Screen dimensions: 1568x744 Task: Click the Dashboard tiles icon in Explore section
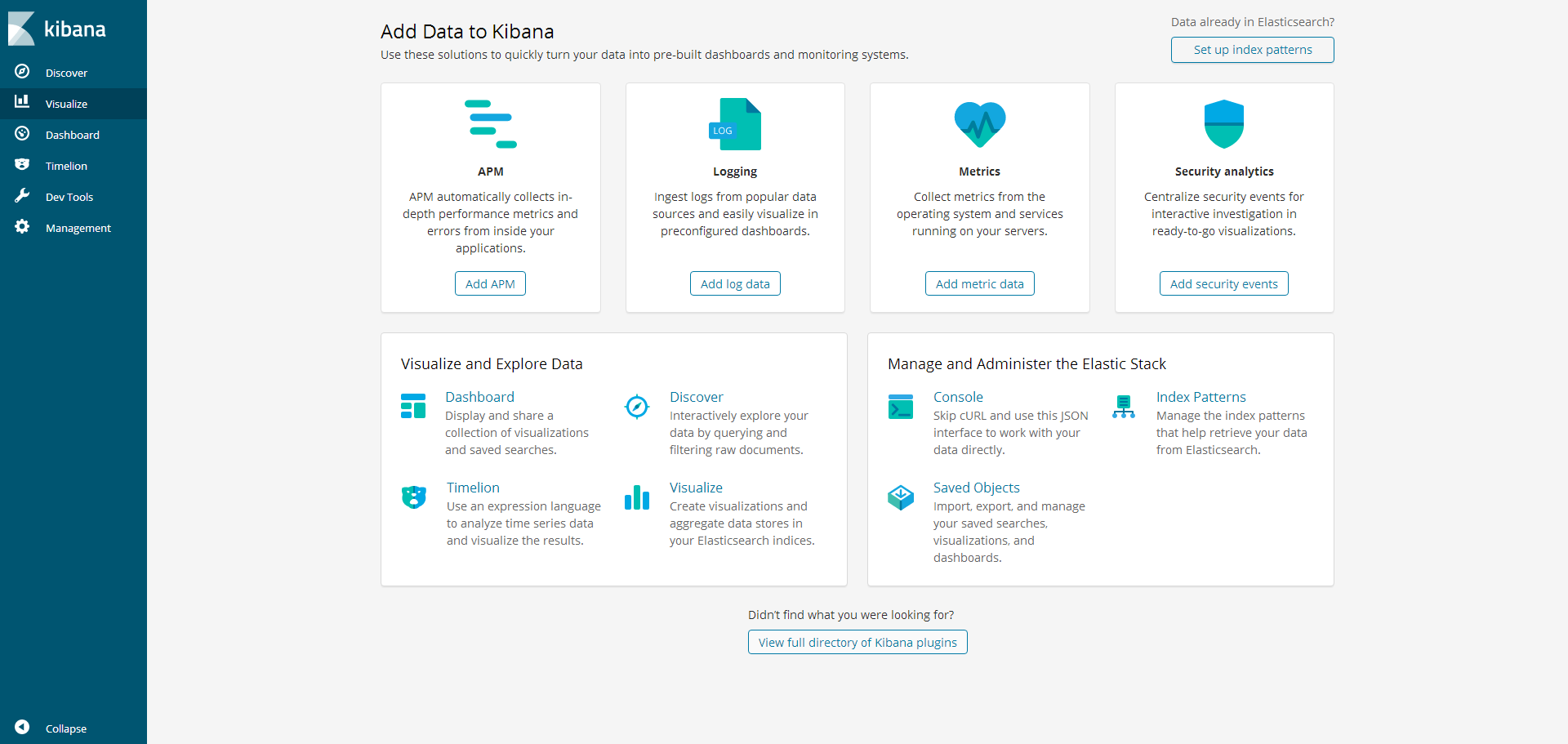click(x=413, y=406)
